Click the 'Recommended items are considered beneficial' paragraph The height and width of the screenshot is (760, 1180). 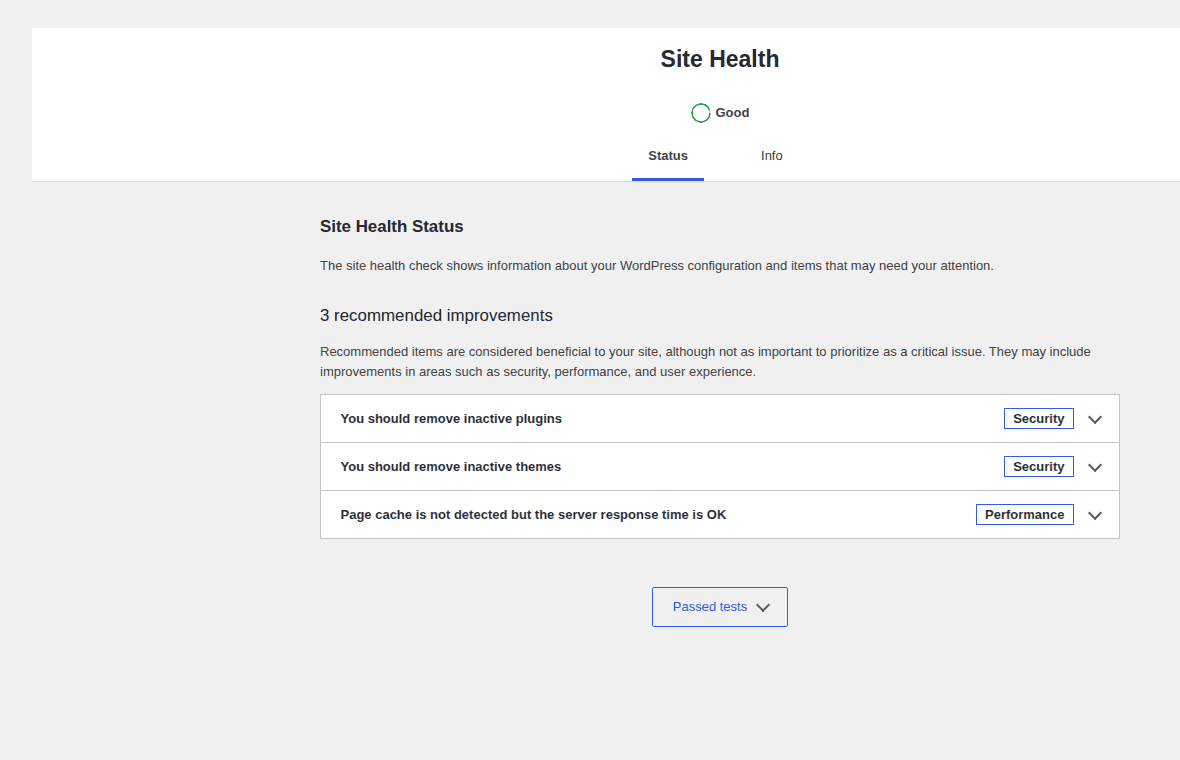(705, 361)
